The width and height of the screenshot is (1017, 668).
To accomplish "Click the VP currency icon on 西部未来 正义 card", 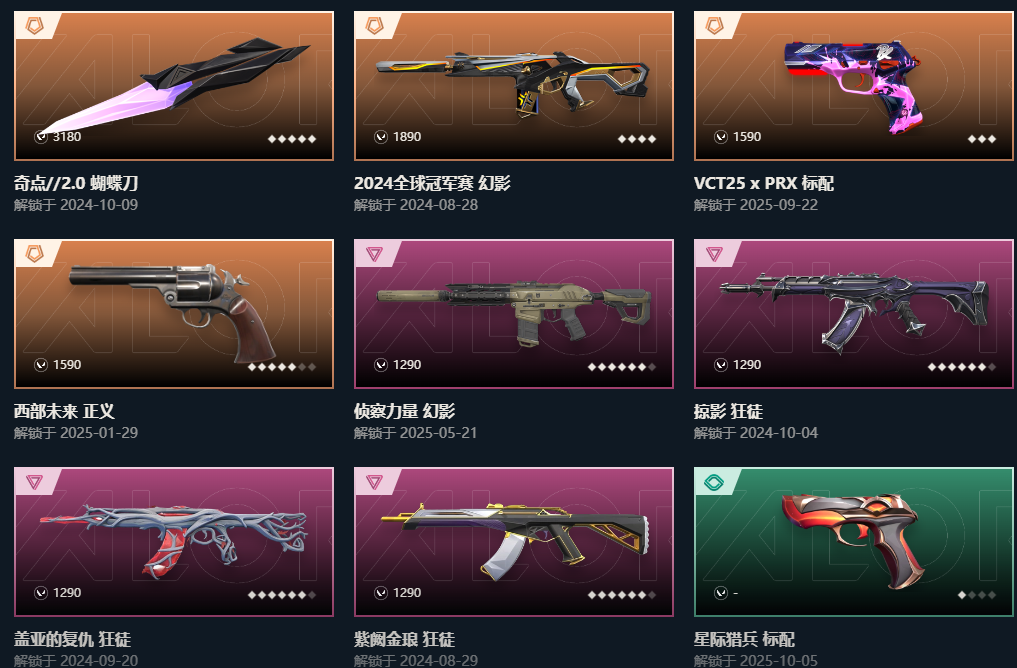I will click(x=41, y=365).
